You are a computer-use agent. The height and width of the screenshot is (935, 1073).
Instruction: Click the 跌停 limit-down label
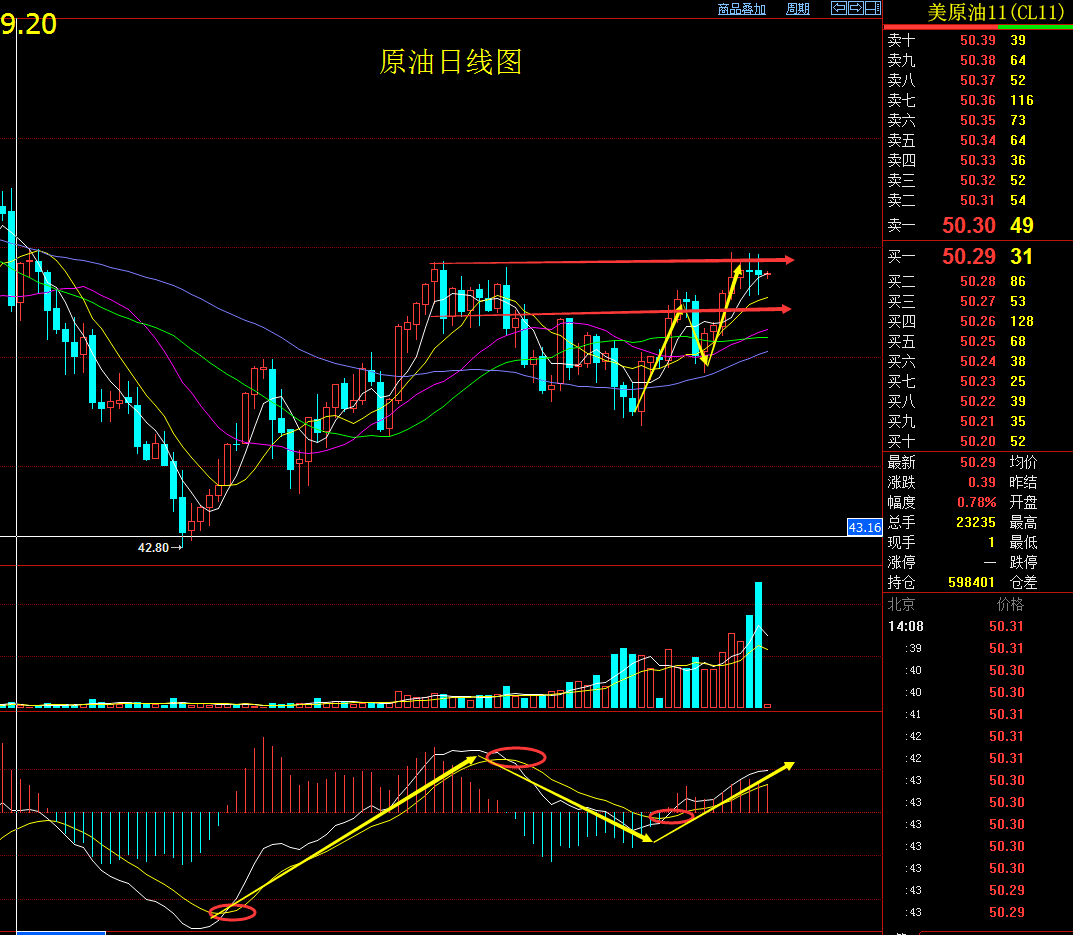coord(1024,563)
